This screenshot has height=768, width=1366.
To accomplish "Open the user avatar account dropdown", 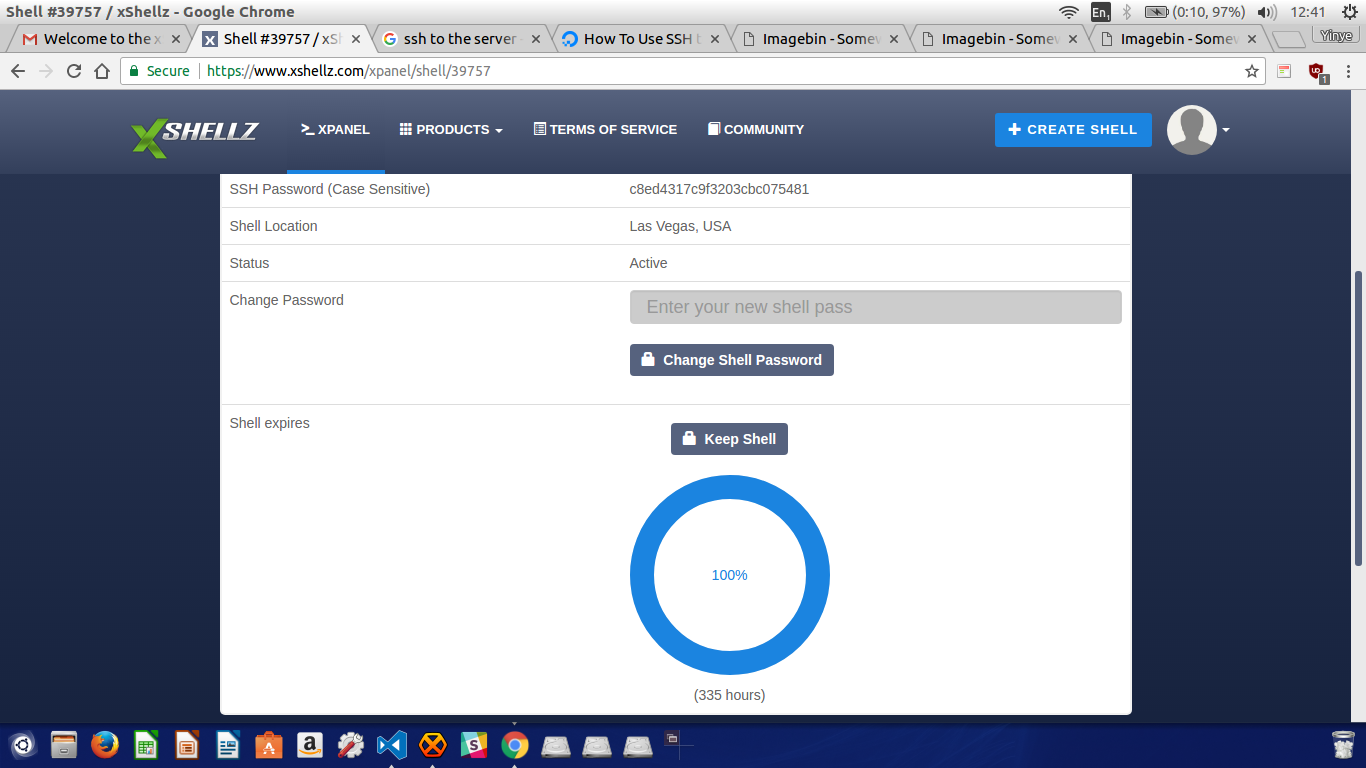I will 1198,130.
